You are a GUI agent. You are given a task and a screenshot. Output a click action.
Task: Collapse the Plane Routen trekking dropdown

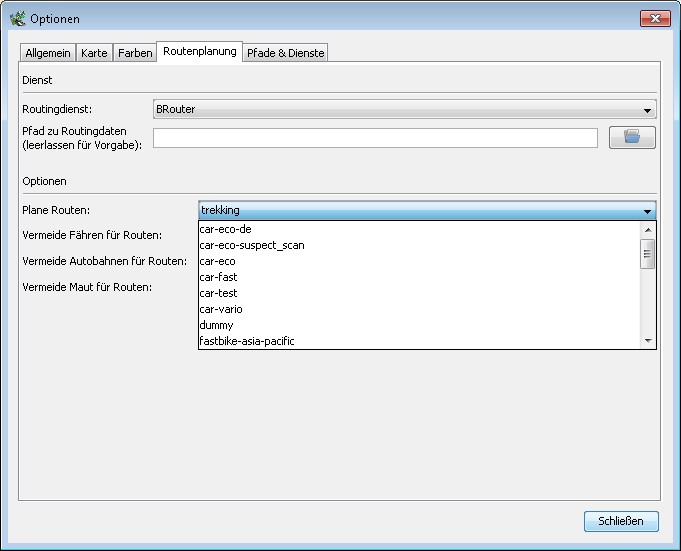[x=647, y=211]
